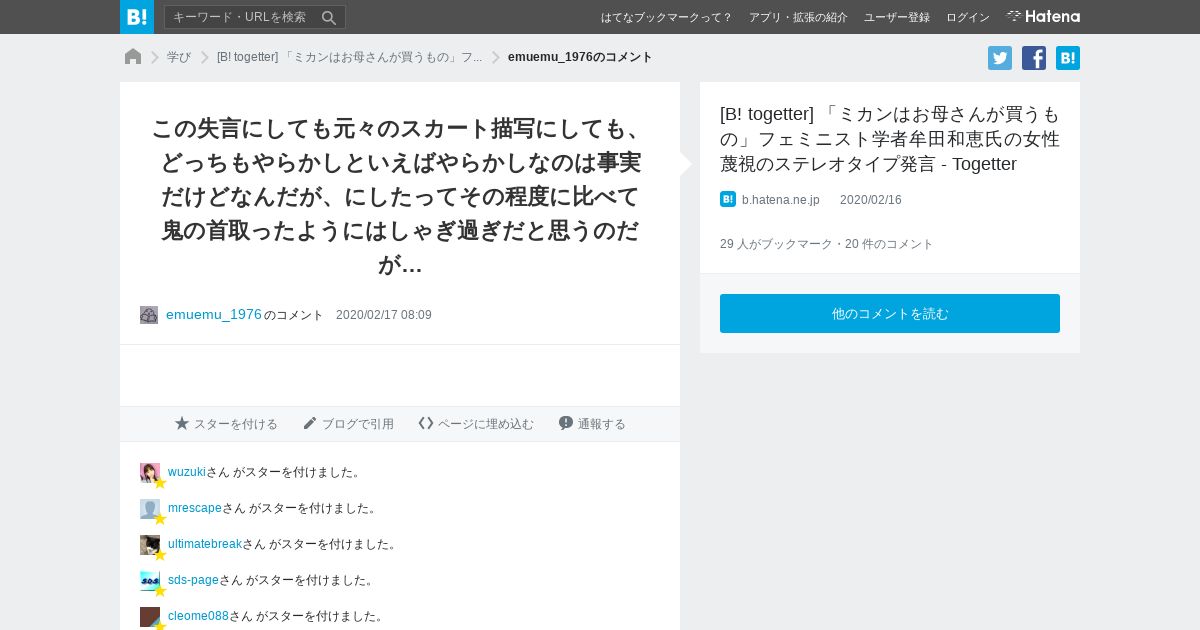Open b.hatena.ne.jp domain link
Image resolution: width=1200 pixels, height=630 pixels.
(x=781, y=200)
